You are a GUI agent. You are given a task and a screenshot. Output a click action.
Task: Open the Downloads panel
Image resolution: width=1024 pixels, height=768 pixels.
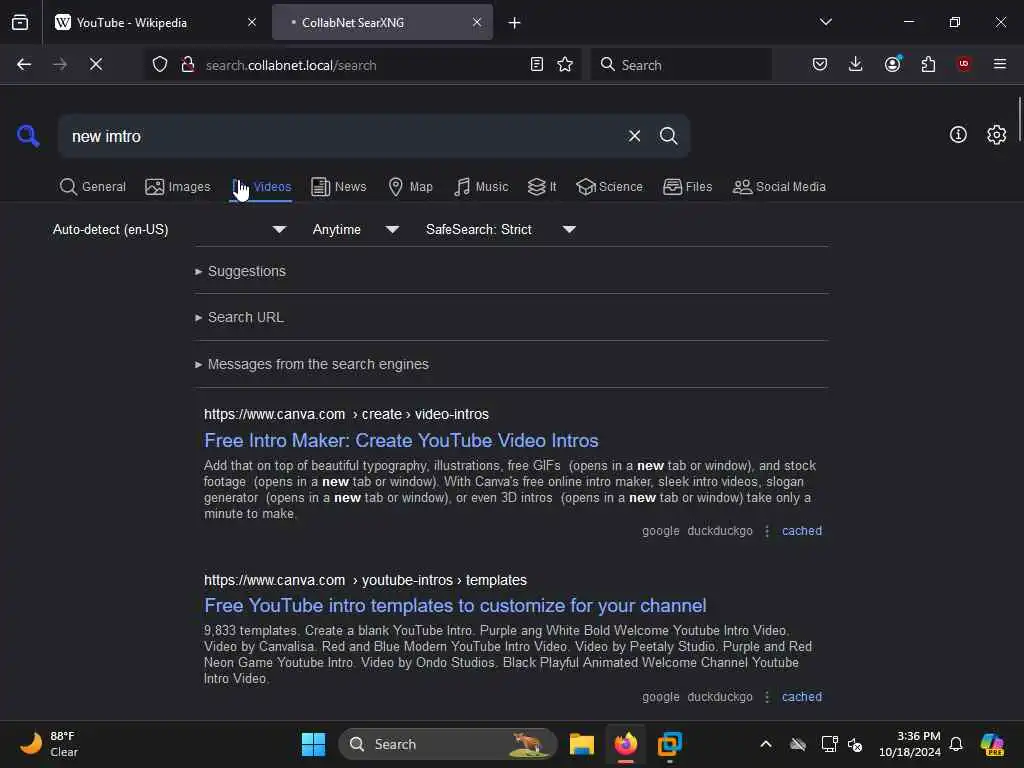tap(855, 64)
